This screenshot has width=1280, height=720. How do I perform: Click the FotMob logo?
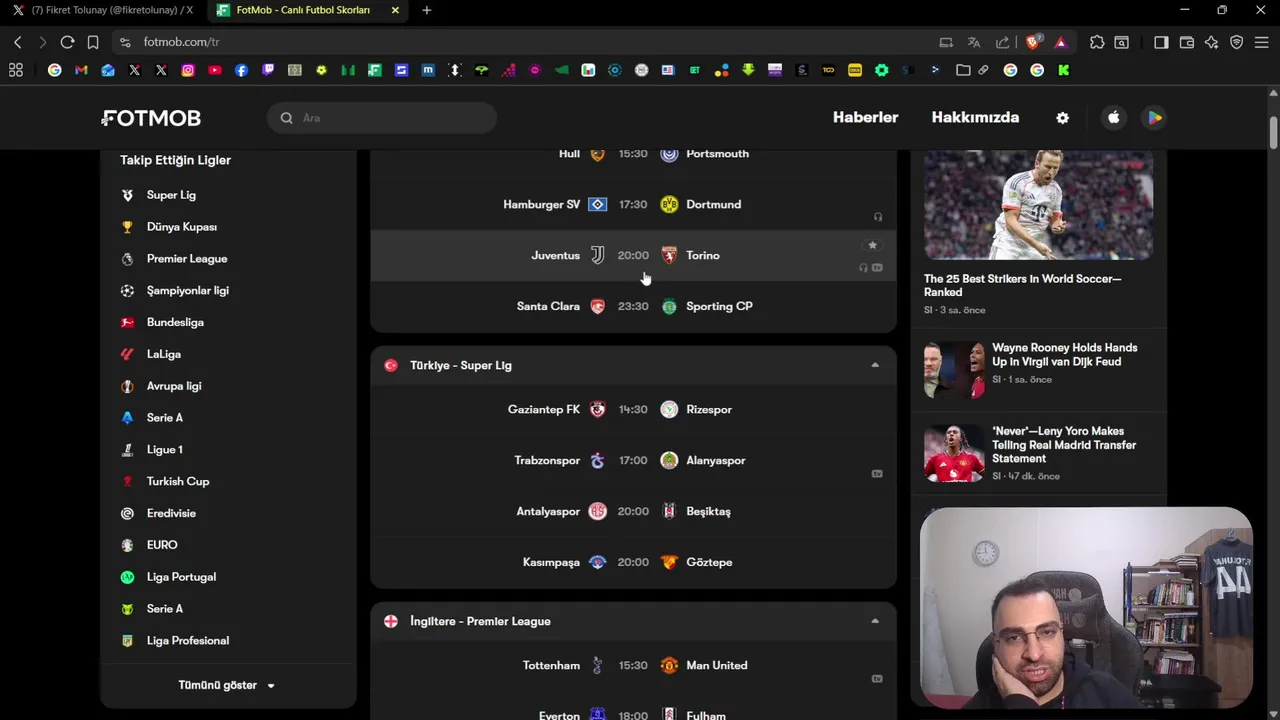click(x=151, y=118)
